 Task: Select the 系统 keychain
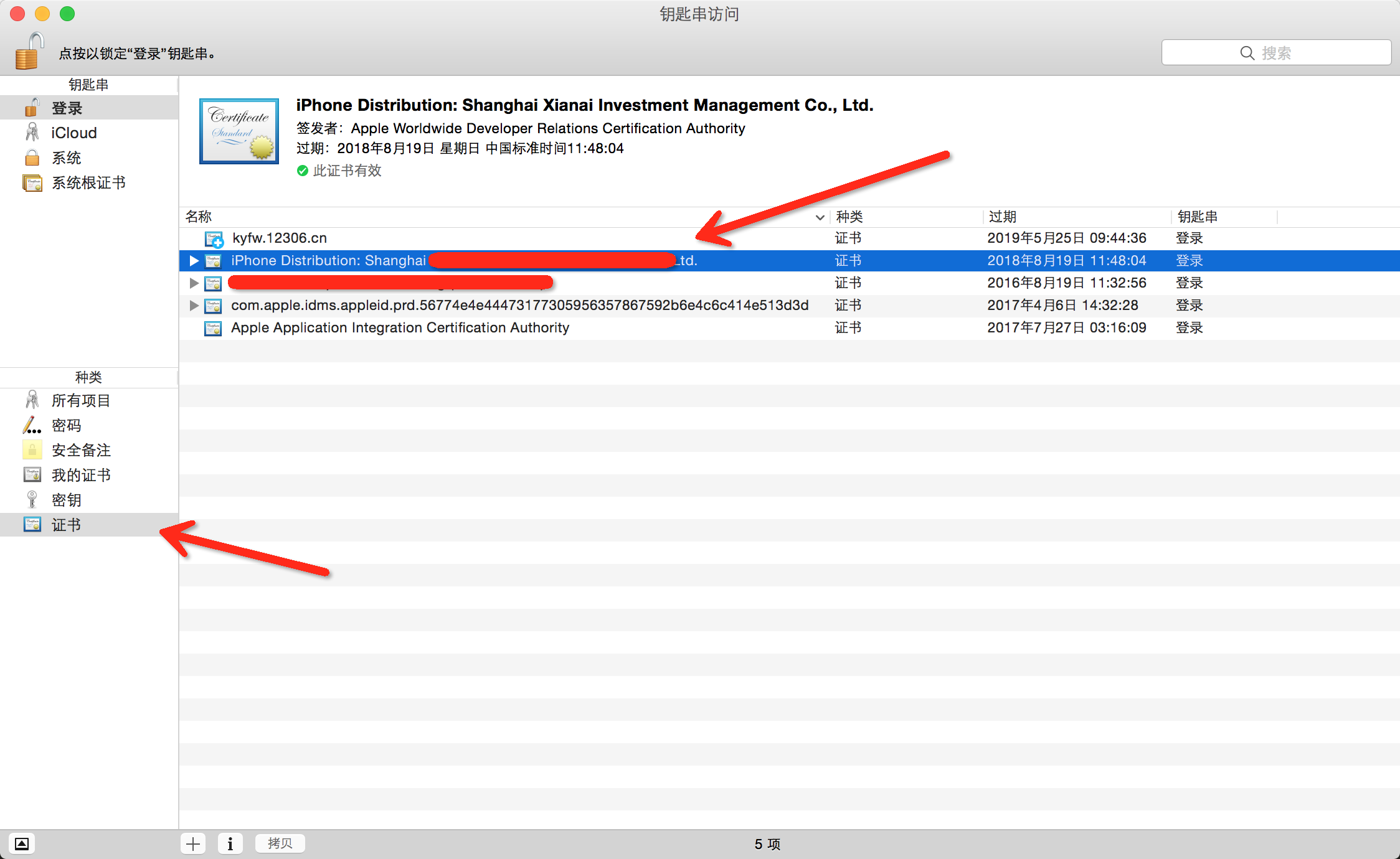[89, 157]
